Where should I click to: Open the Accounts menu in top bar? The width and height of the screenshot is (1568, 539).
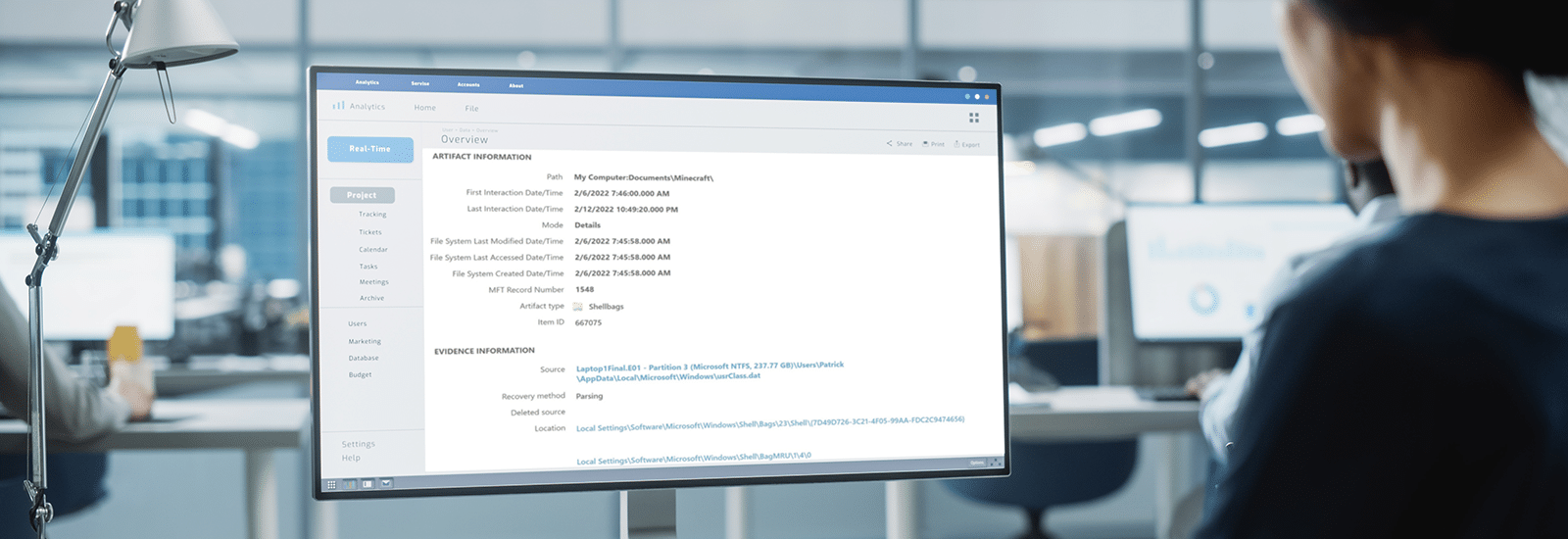click(468, 84)
